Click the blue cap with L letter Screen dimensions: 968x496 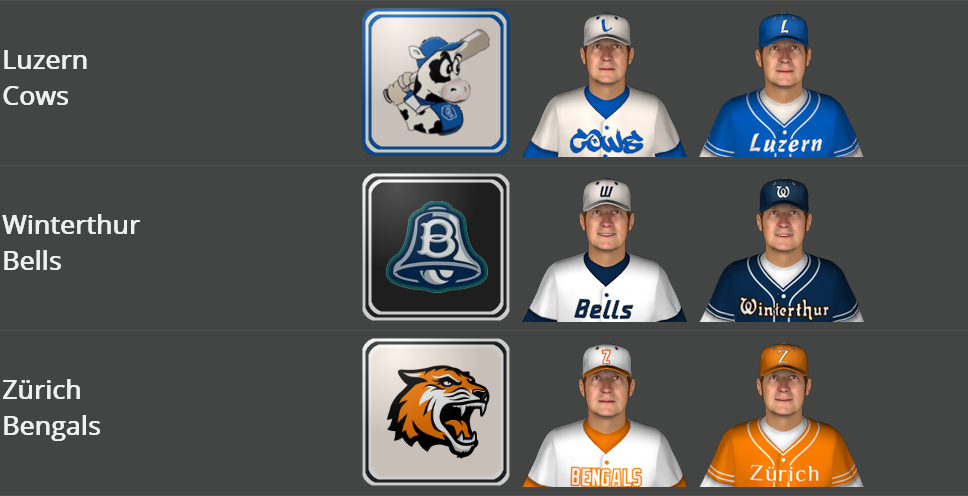tap(783, 30)
